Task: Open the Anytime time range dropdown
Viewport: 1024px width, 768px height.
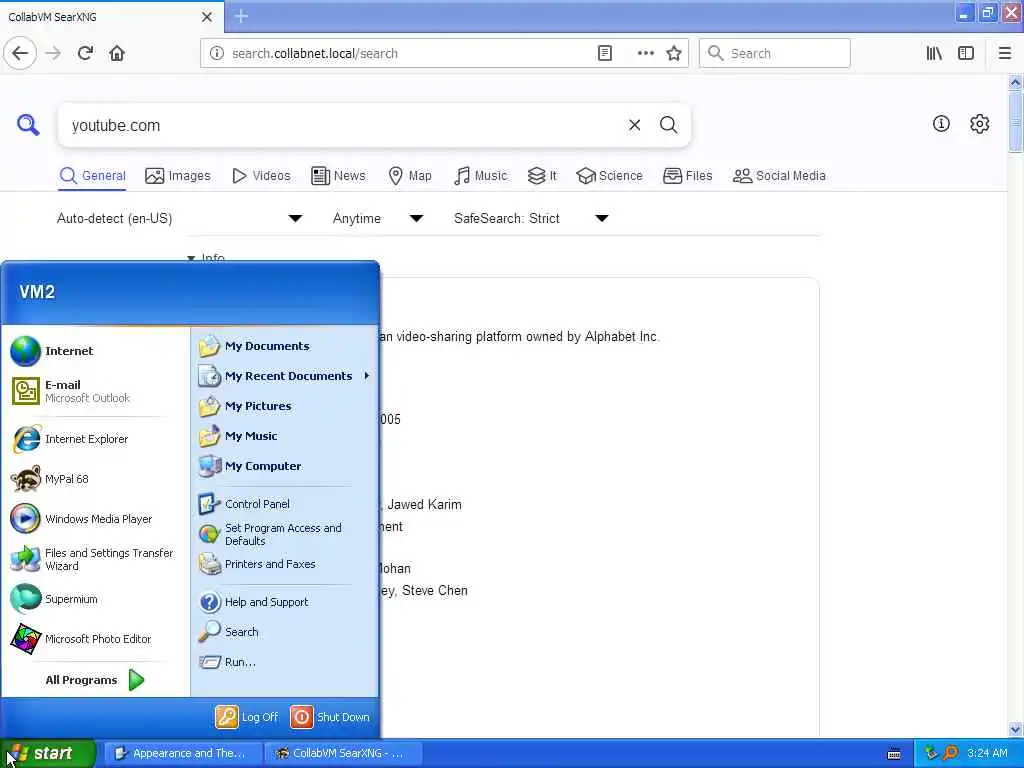Action: pyautogui.click(x=378, y=218)
